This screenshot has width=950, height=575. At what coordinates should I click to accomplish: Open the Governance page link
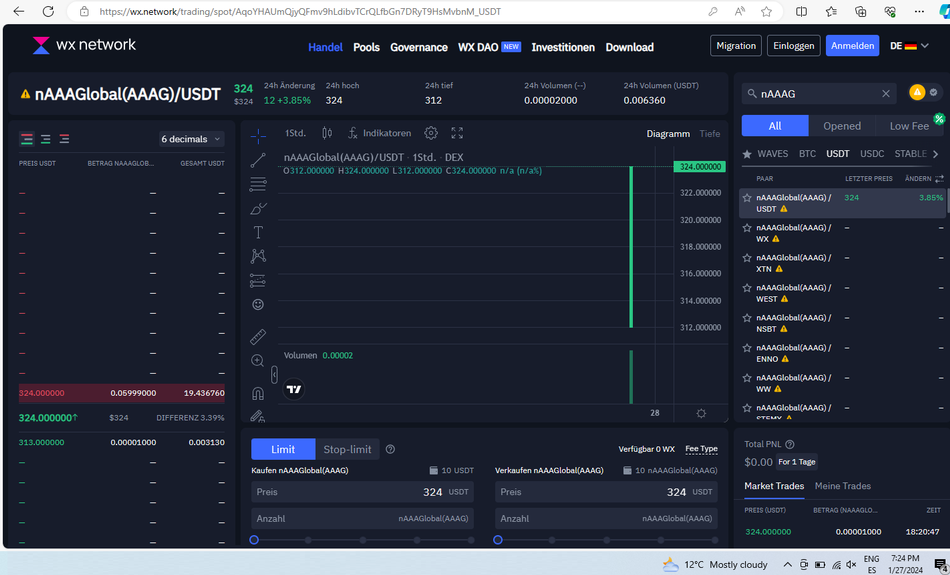[418, 47]
